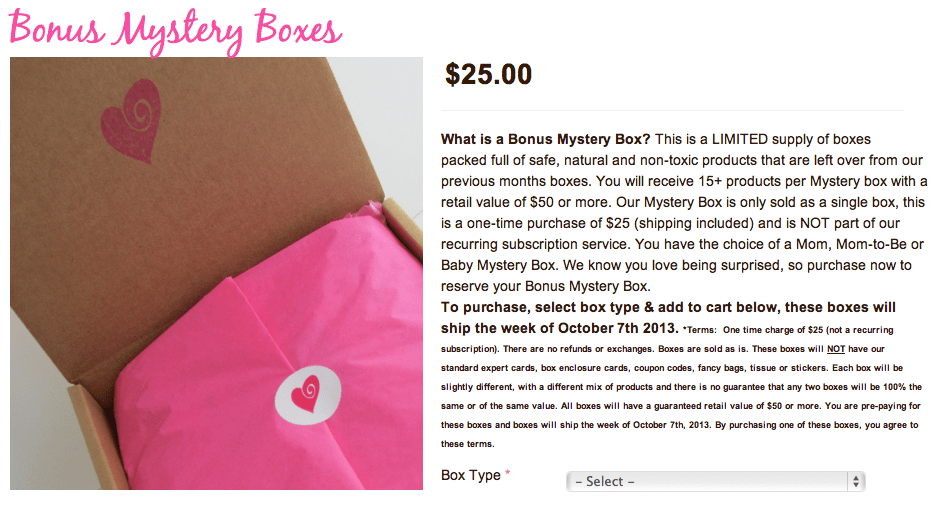Click "ship the week of October 7th 2013" text
This screenshot has width=940, height=510.
coord(560,328)
